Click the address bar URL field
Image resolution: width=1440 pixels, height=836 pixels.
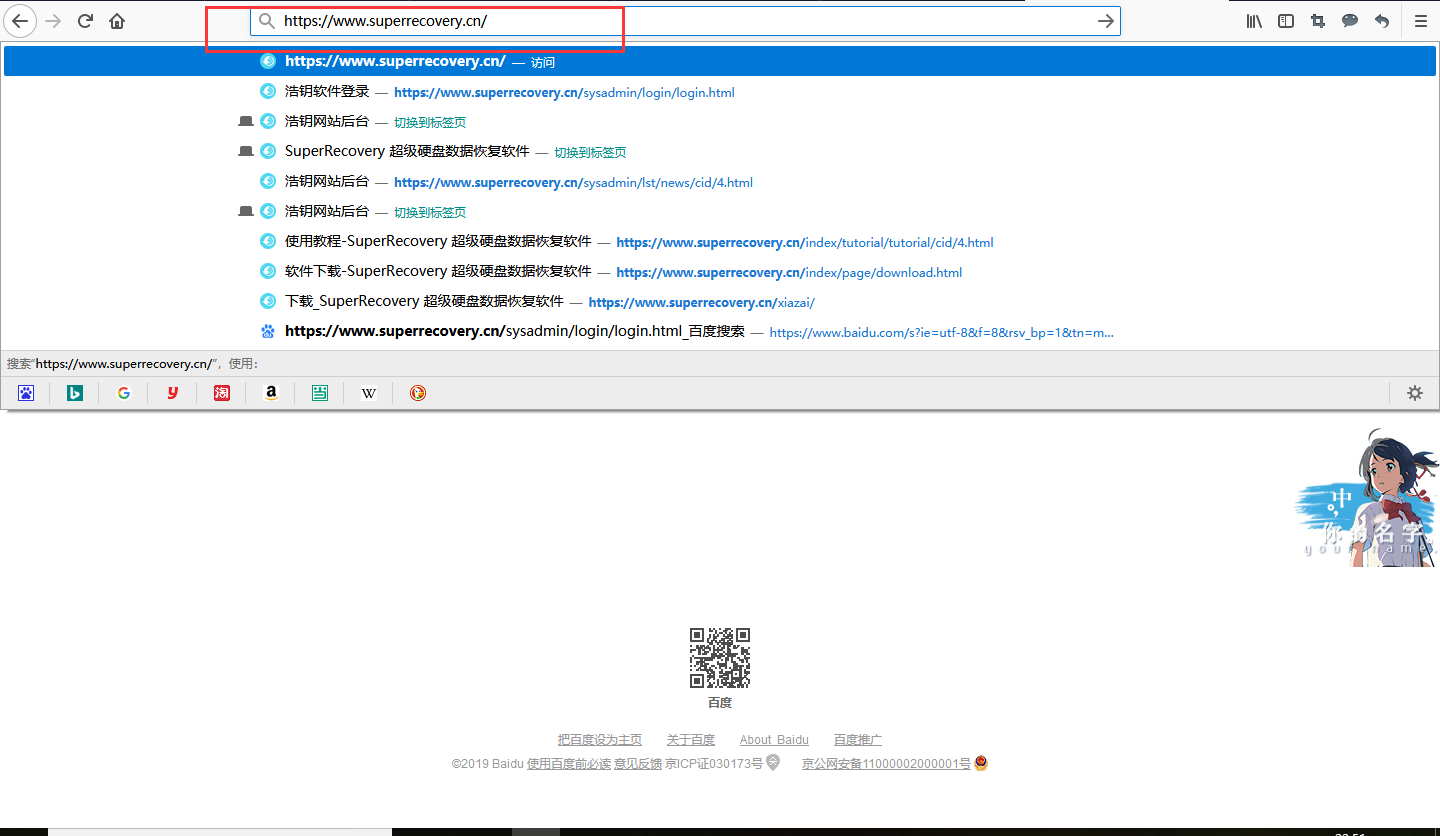685,21
